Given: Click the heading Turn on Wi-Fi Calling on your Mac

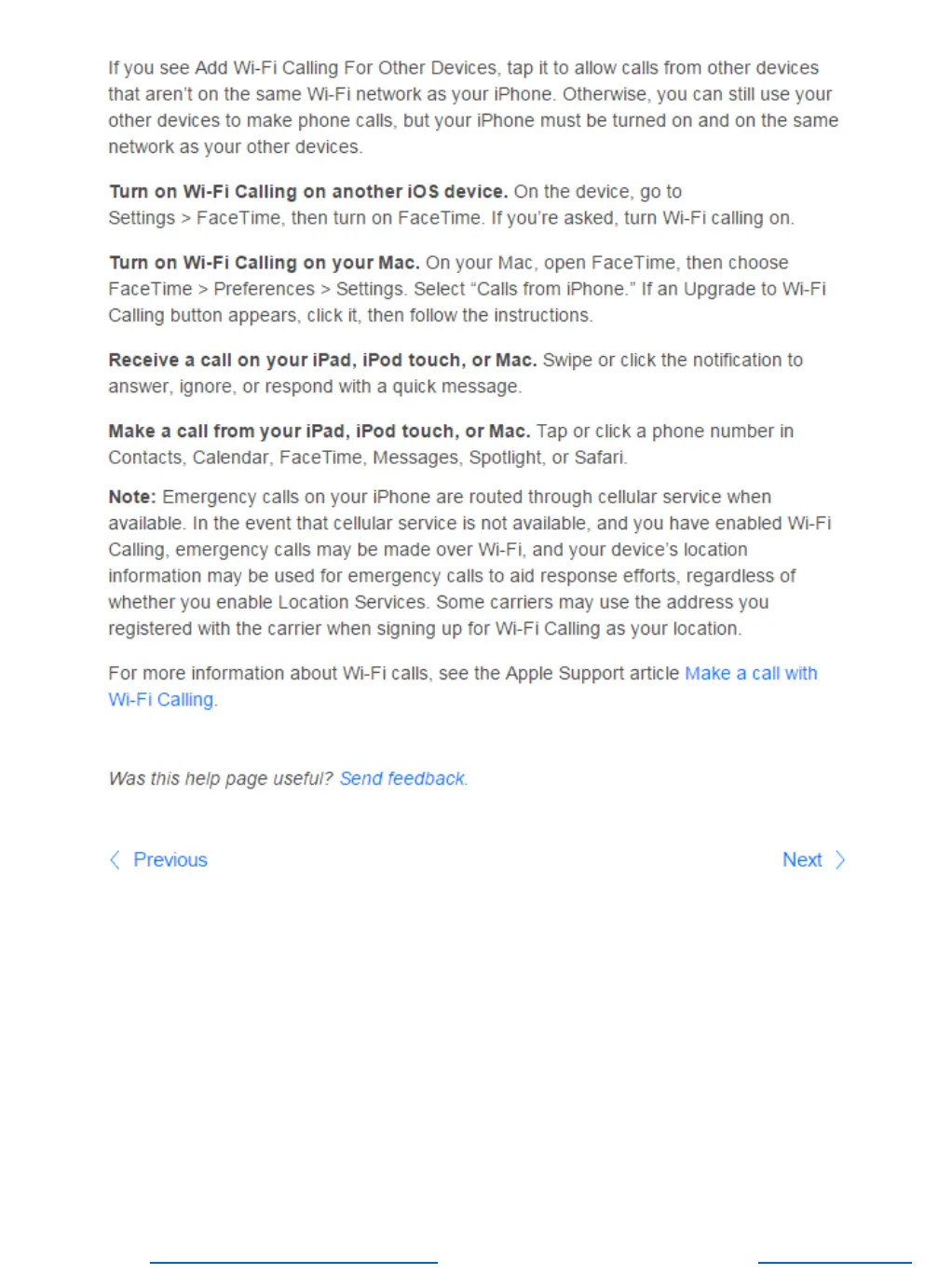Looking at the screenshot, I should pos(264,262).
